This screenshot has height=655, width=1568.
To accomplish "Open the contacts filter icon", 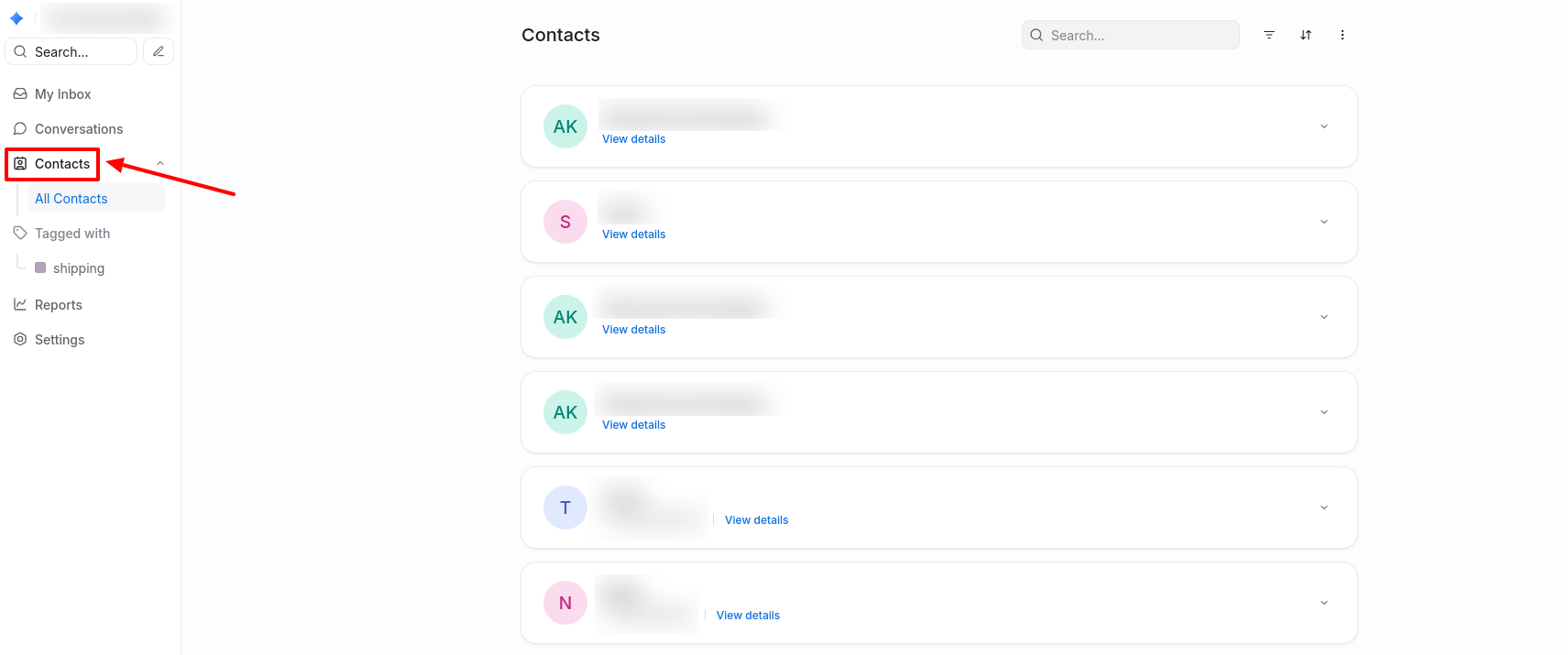I will 1269,35.
